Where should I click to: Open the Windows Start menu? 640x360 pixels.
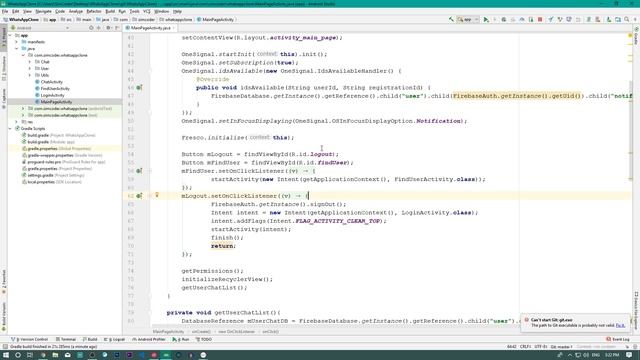6,355
